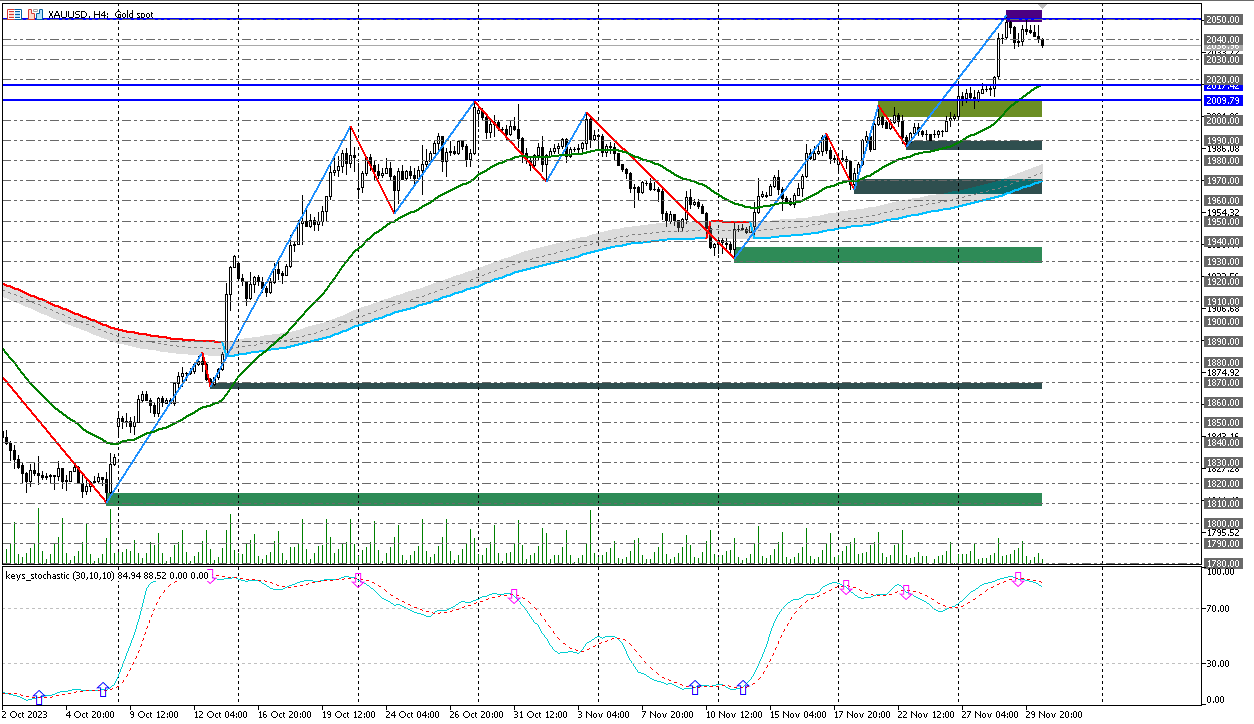Click the 1874.92 price scale value

(1223, 373)
